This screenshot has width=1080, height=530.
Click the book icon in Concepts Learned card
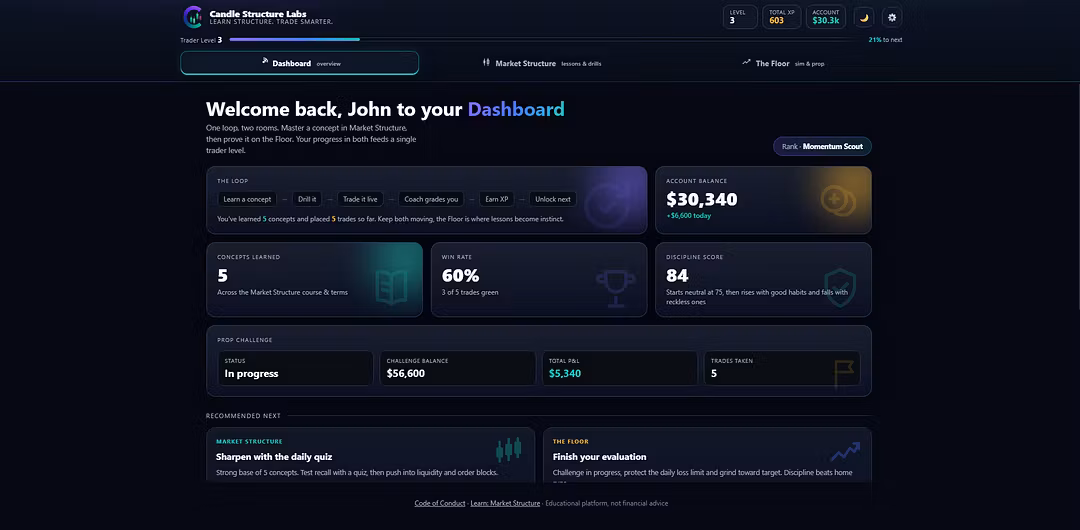(x=391, y=287)
